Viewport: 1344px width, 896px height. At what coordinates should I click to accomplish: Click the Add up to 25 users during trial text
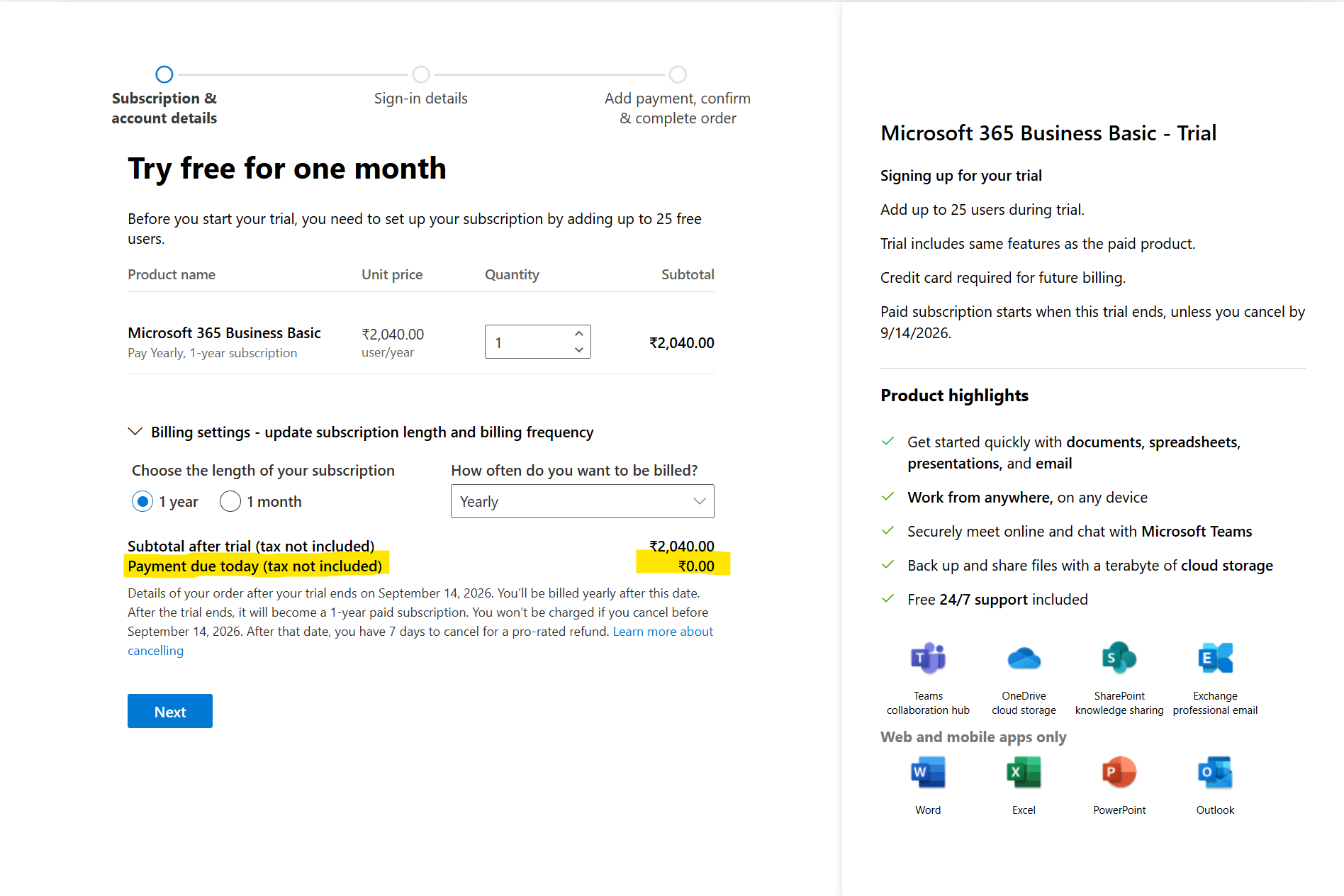tap(982, 210)
